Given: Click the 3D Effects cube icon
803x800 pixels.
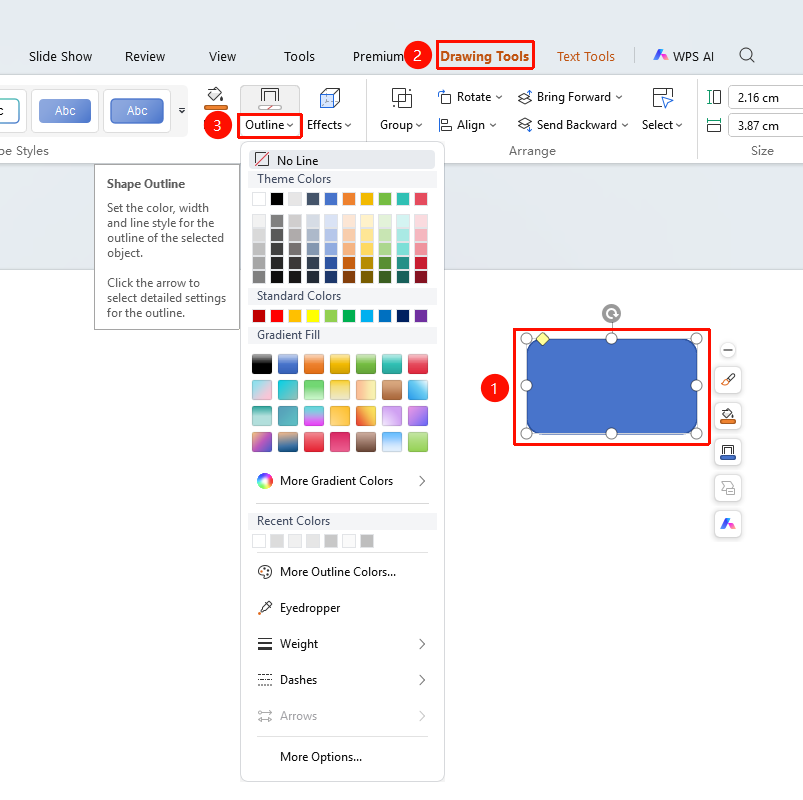Looking at the screenshot, I should click(329, 98).
